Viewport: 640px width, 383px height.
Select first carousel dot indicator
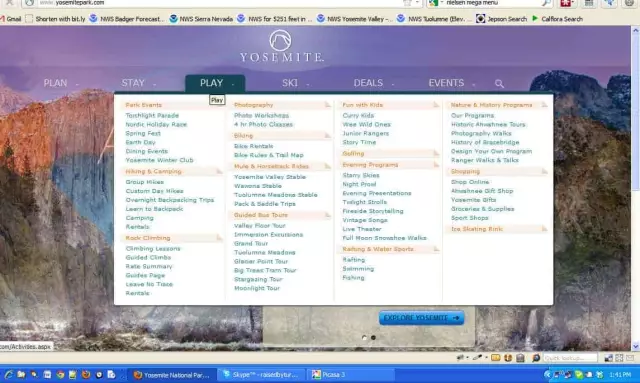(364, 338)
